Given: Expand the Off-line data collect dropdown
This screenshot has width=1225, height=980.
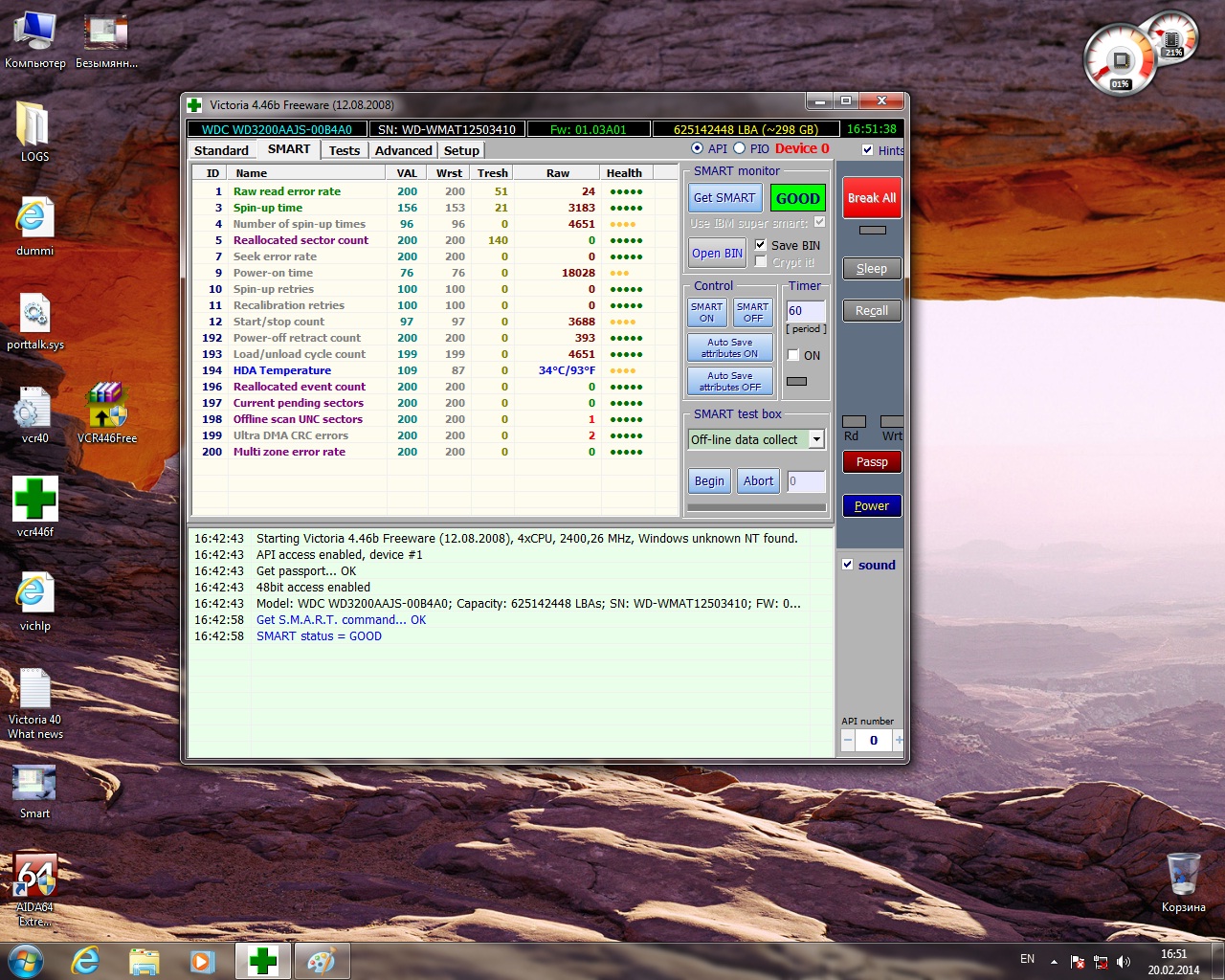Looking at the screenshot, I should (816, 439).
